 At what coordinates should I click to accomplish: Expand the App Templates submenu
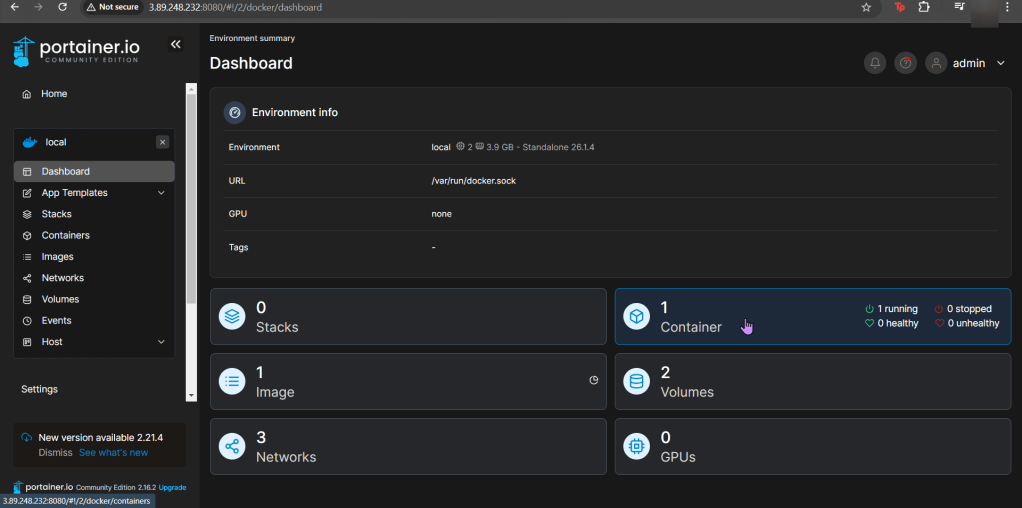161,193
